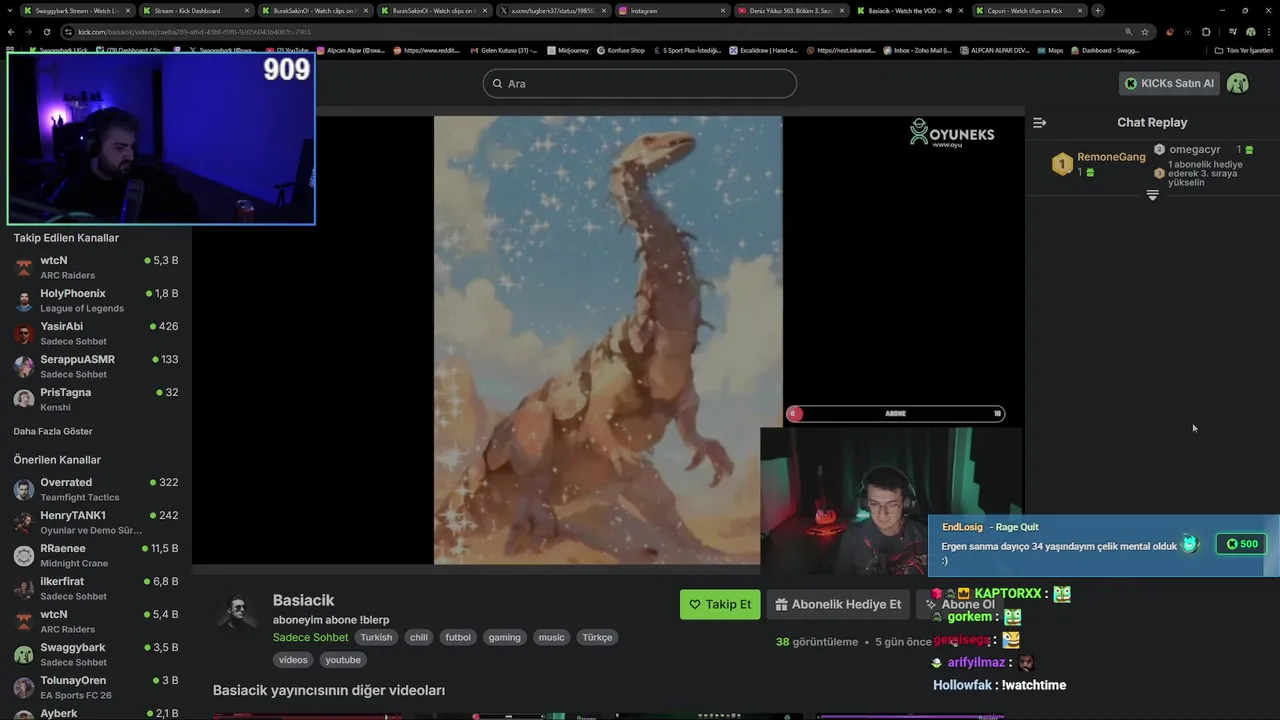
Task: Click the browser back arrow
Action: [x=11, y=32]
